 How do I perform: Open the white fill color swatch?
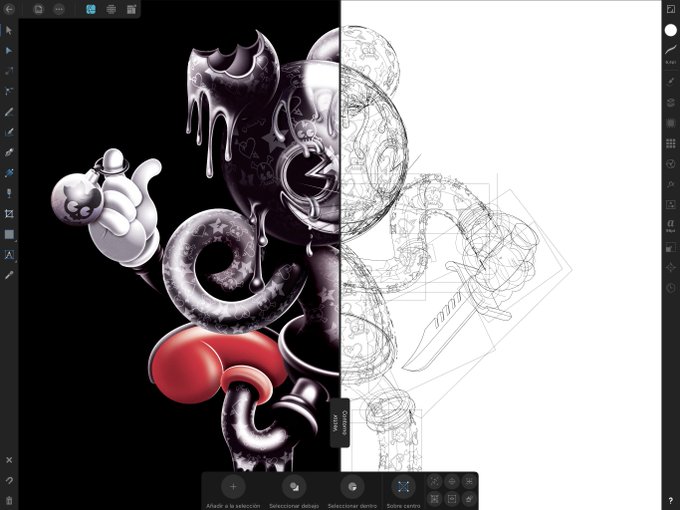670,30
